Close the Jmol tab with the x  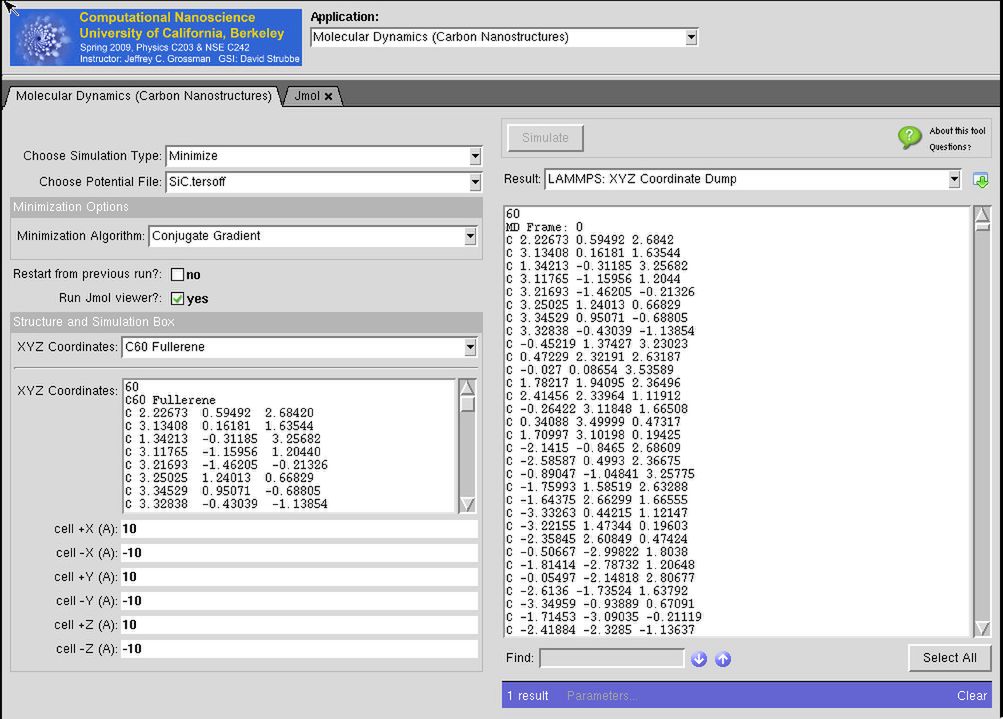[328, 97]
